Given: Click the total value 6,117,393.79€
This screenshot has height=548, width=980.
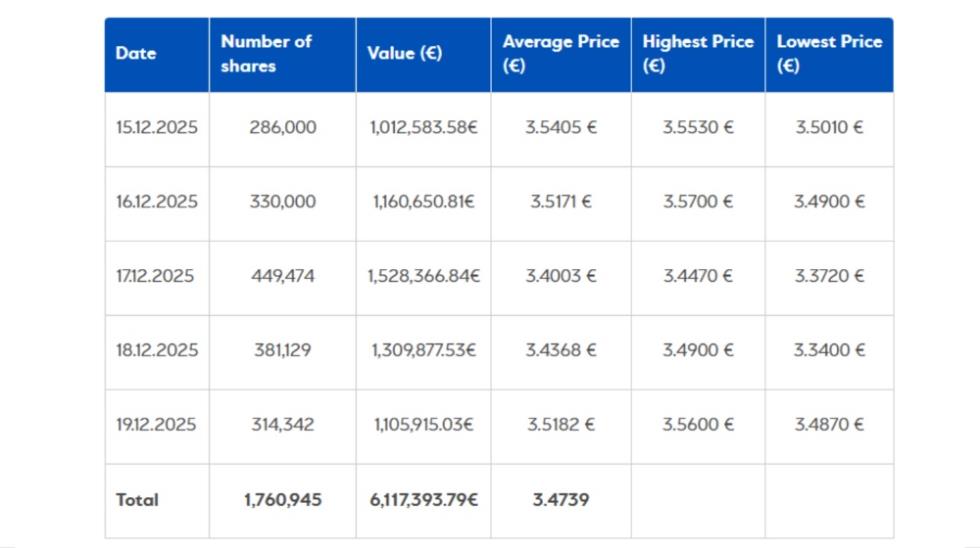Looking at the screenshot, I should 423,500.
